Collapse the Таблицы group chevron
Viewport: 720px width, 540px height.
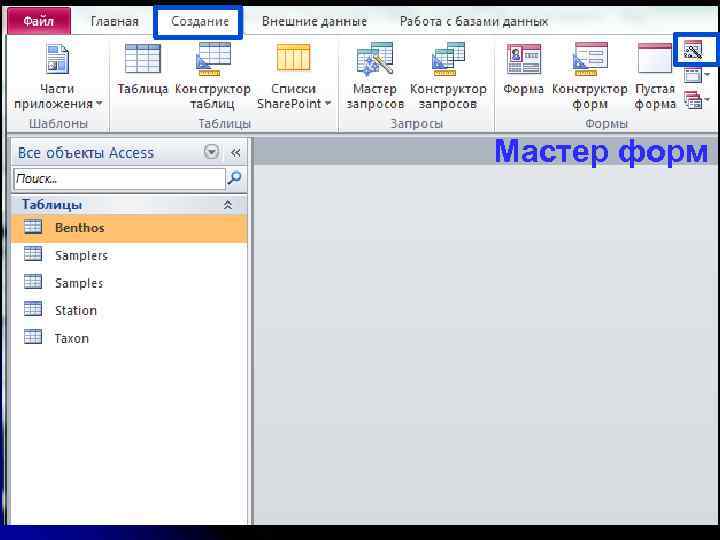(x=228, y=205)
